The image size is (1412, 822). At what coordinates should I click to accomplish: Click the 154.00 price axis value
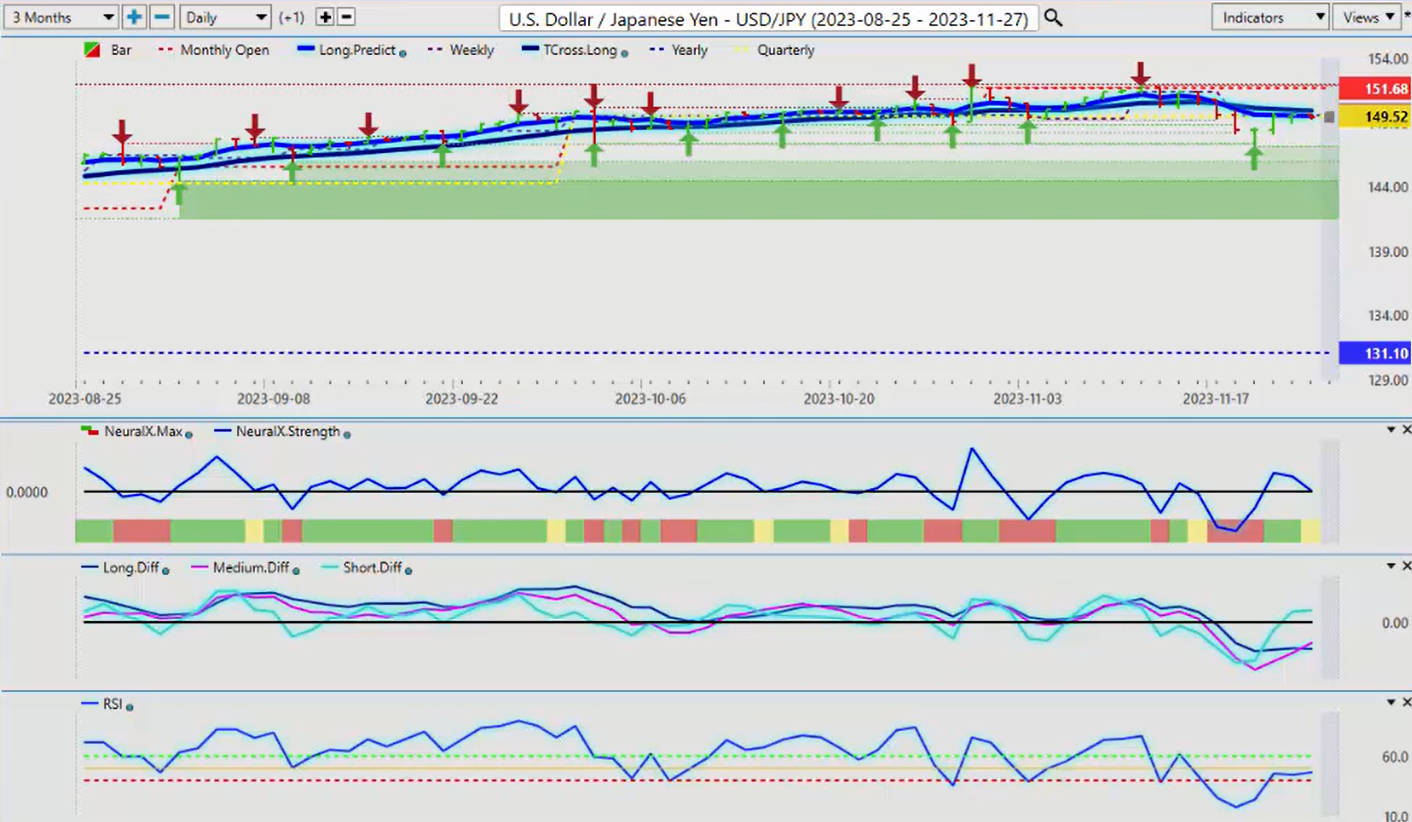click(1390, 59)
